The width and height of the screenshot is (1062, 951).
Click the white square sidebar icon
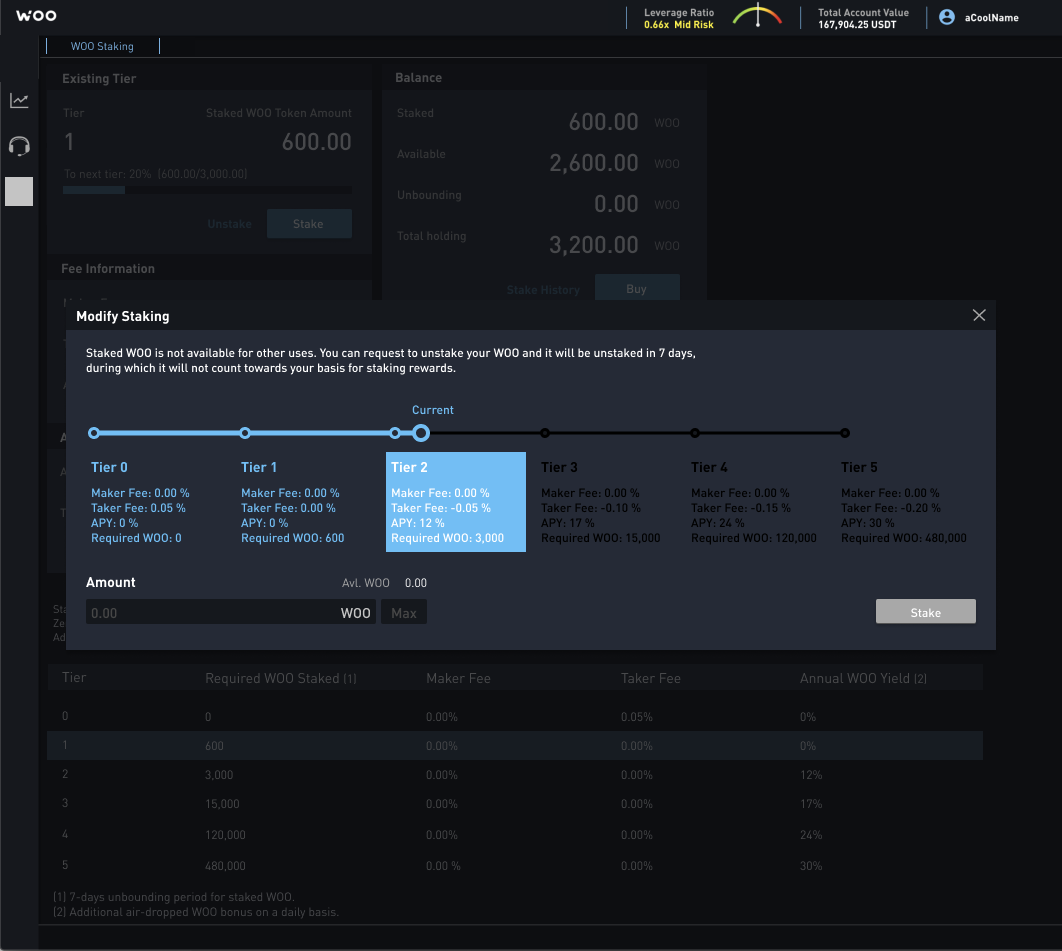19,191
